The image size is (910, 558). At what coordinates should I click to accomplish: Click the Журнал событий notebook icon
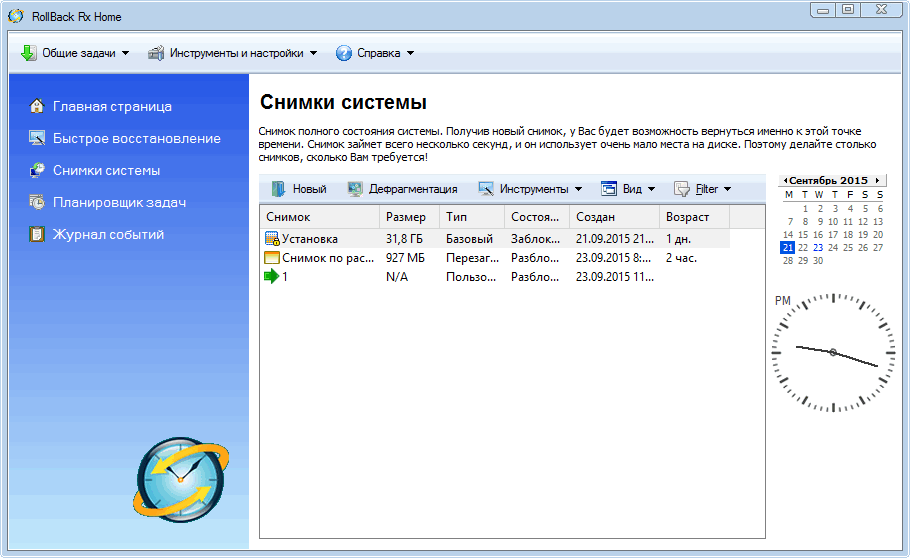pos(37,234)
